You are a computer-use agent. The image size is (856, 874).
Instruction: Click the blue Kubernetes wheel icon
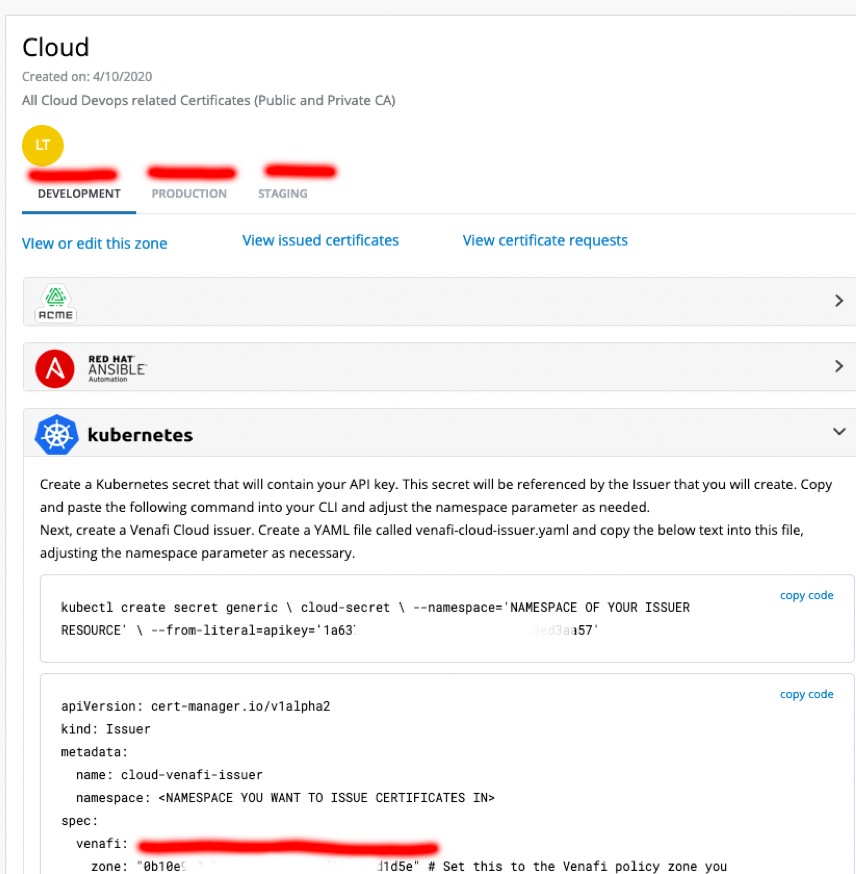coord(56,435)
